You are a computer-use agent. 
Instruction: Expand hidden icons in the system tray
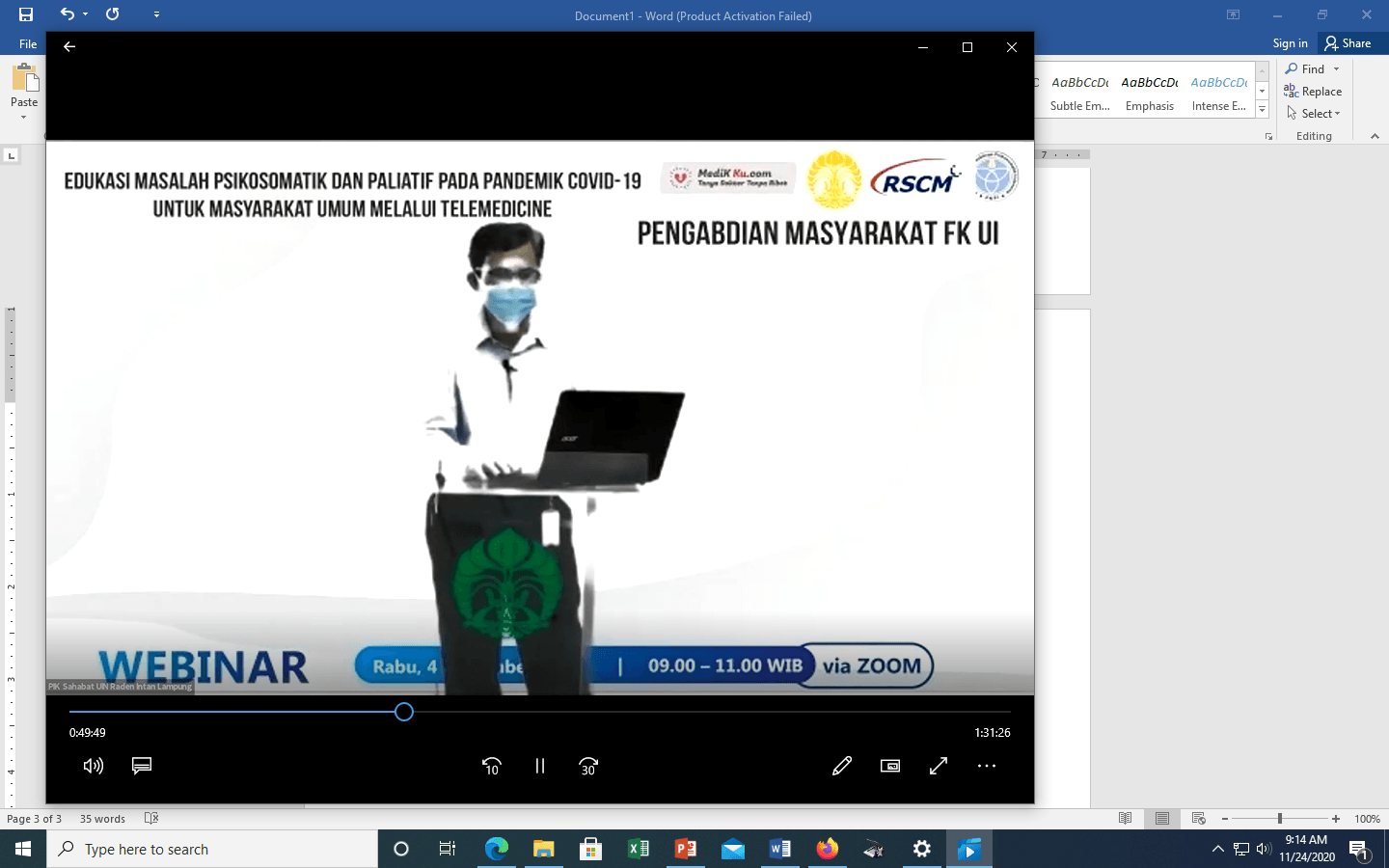click(1217, 850)
